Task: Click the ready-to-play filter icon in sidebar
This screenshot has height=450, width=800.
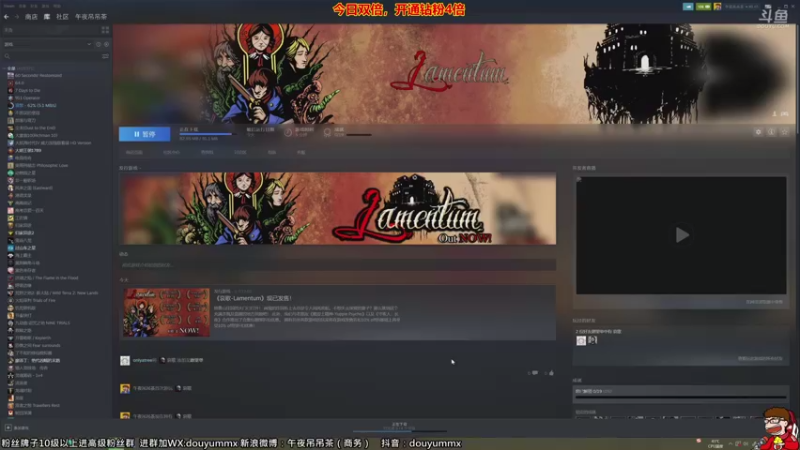Action: coord(106,44)
